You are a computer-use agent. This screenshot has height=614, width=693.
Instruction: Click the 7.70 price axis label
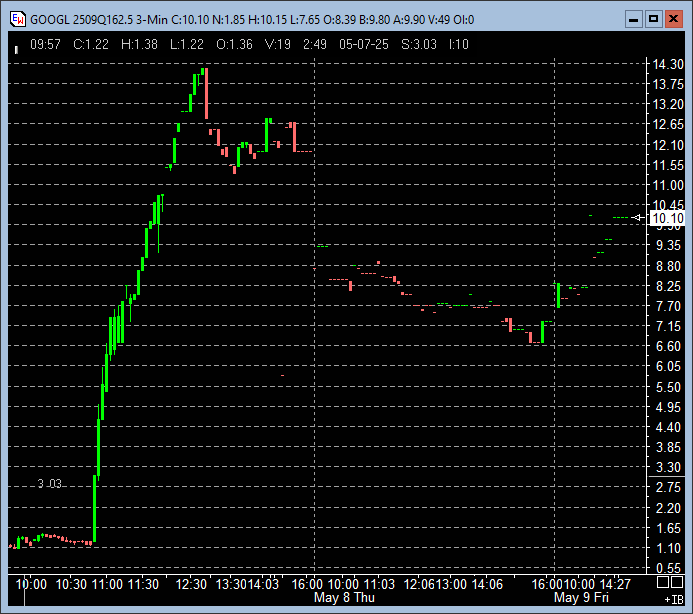pos(668,306)
